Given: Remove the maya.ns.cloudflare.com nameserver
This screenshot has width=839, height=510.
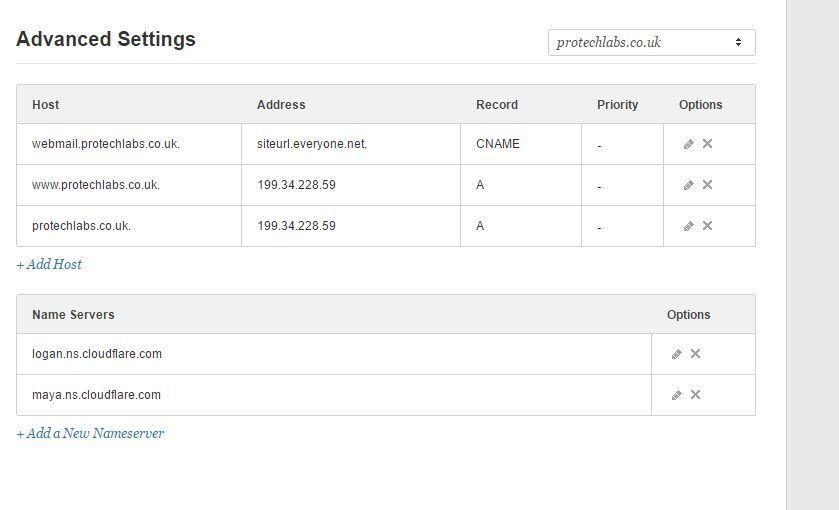Looking at the screenshot, I should pos(696,394).
